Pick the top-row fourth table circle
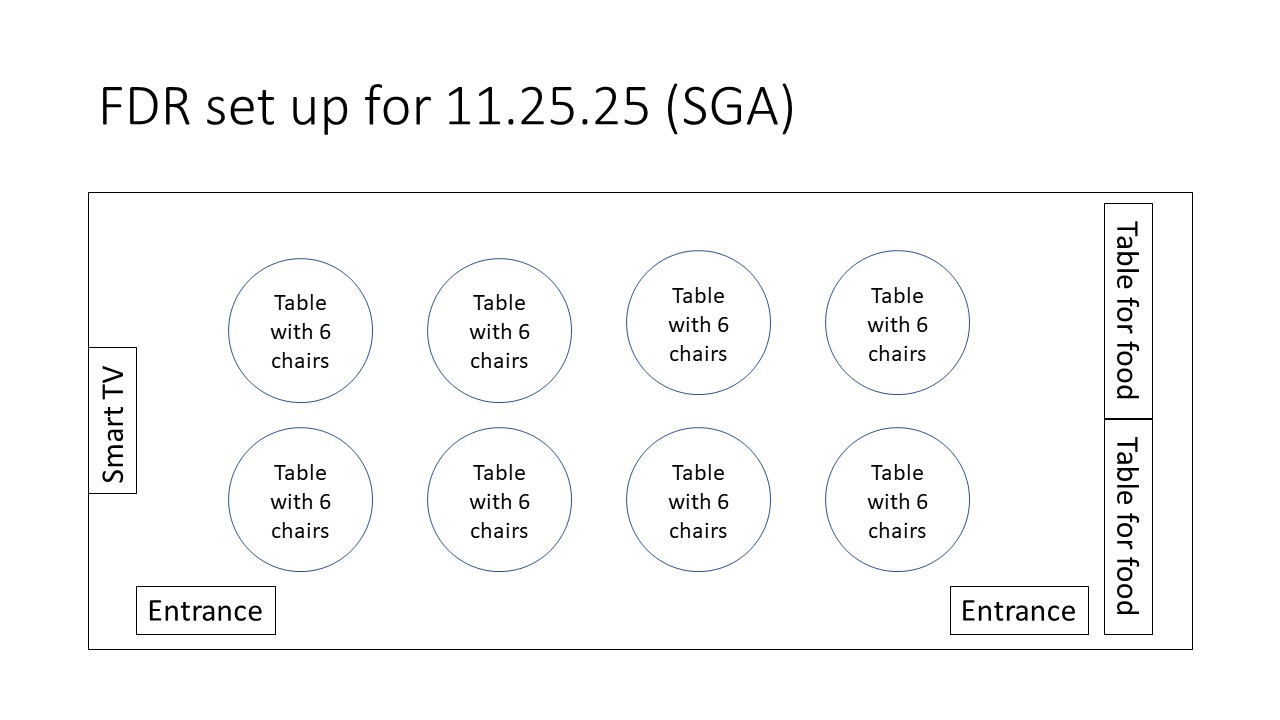Screen dimensions: 1280x720 click(897, 323)
